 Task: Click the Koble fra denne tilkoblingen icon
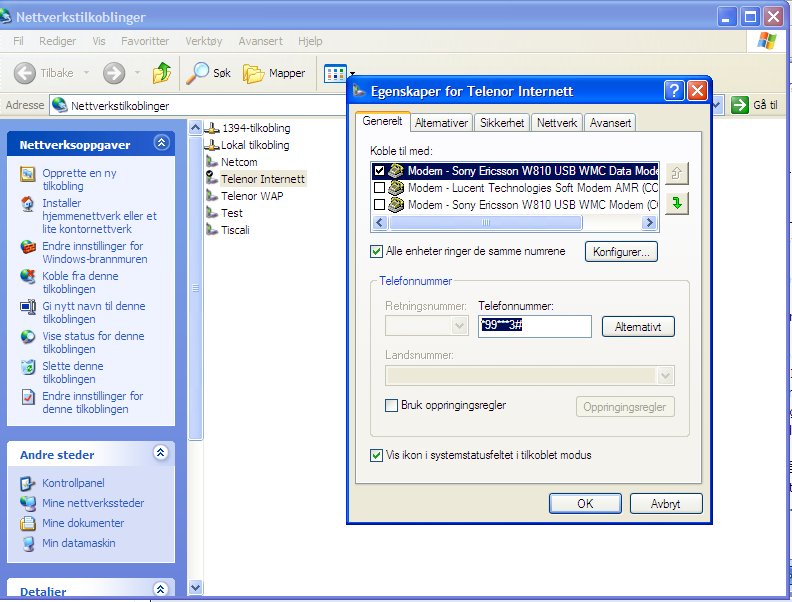tap(28, 277)
